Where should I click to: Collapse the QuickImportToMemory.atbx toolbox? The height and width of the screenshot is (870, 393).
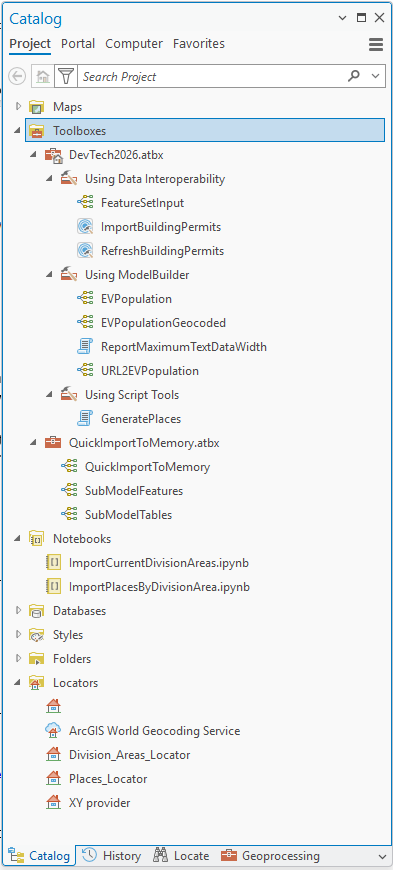point(34,442)
